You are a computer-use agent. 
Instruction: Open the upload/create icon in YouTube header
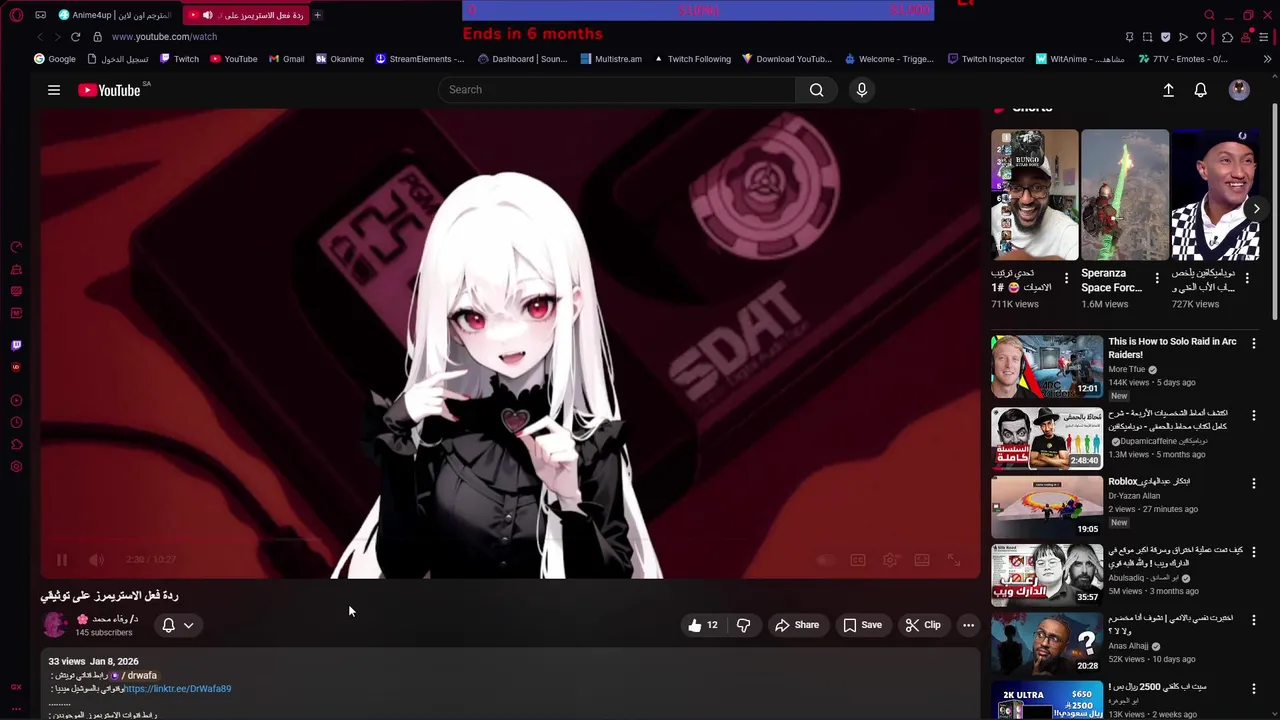(x=1168, y=90)
